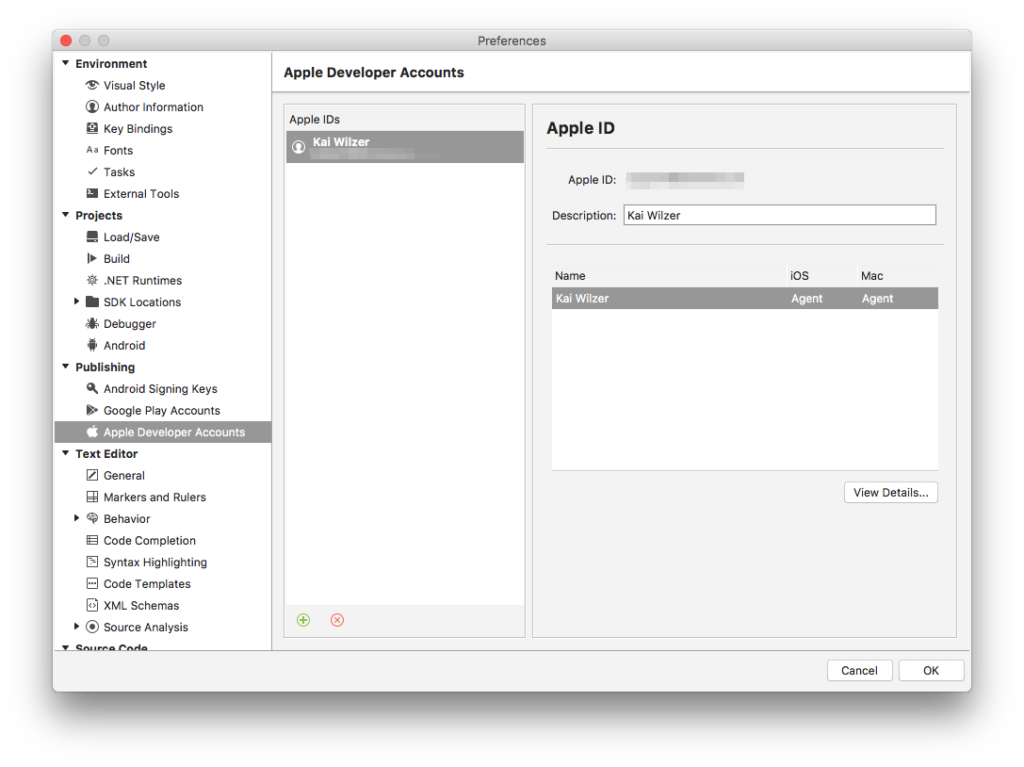Expand the Behavior section
The width and height of the screenshot is (1024, 767).
[77, 518]
